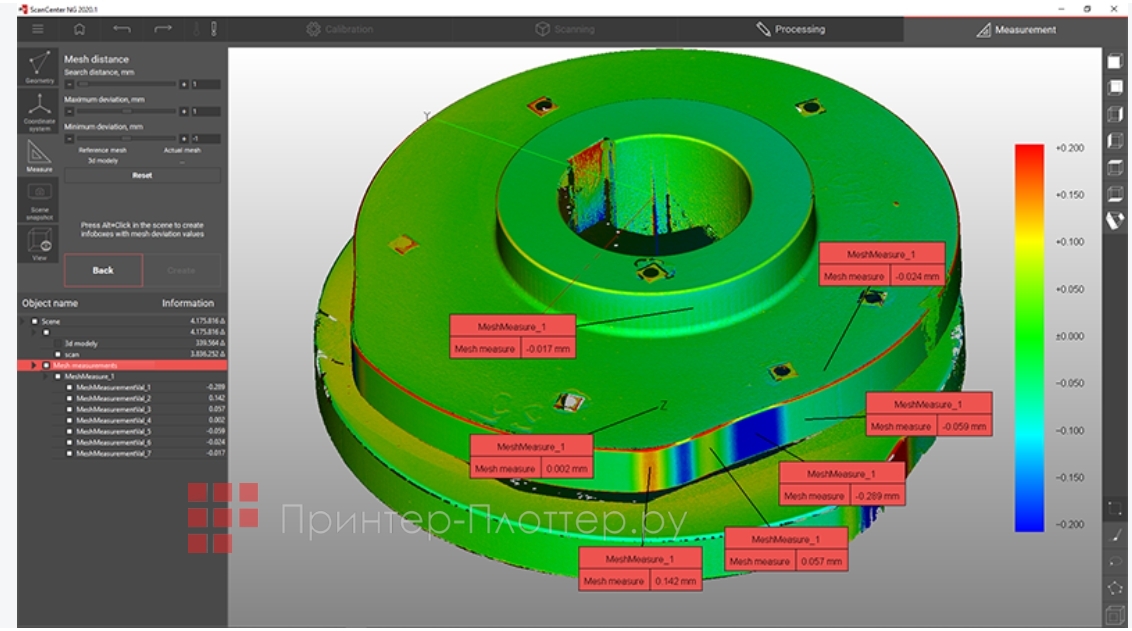The height and width of the screenshot is (631, 1132).
Task: Open the Scene snapshot tool
Action: 39,200
